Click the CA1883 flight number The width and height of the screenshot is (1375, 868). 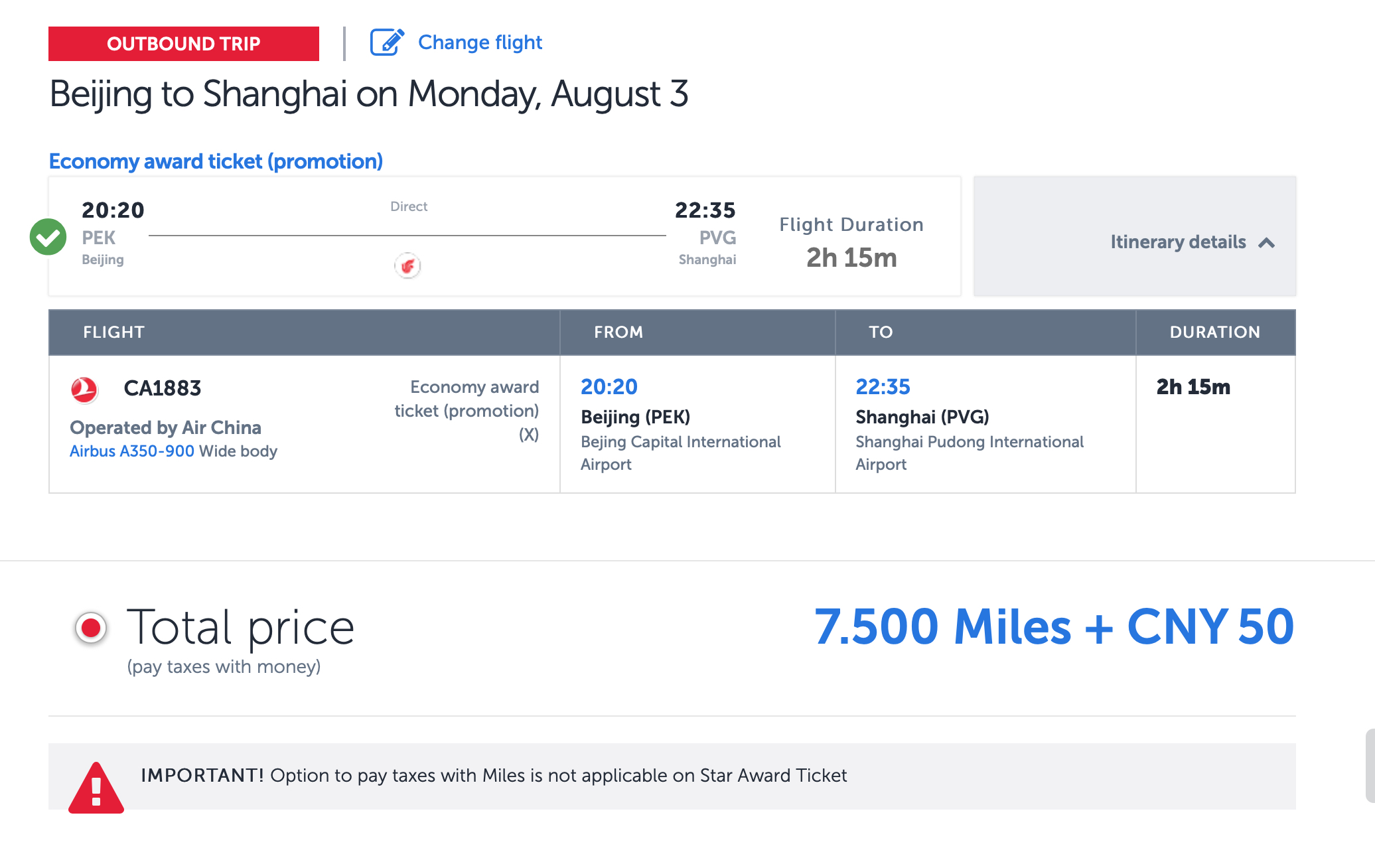(163, 388)
